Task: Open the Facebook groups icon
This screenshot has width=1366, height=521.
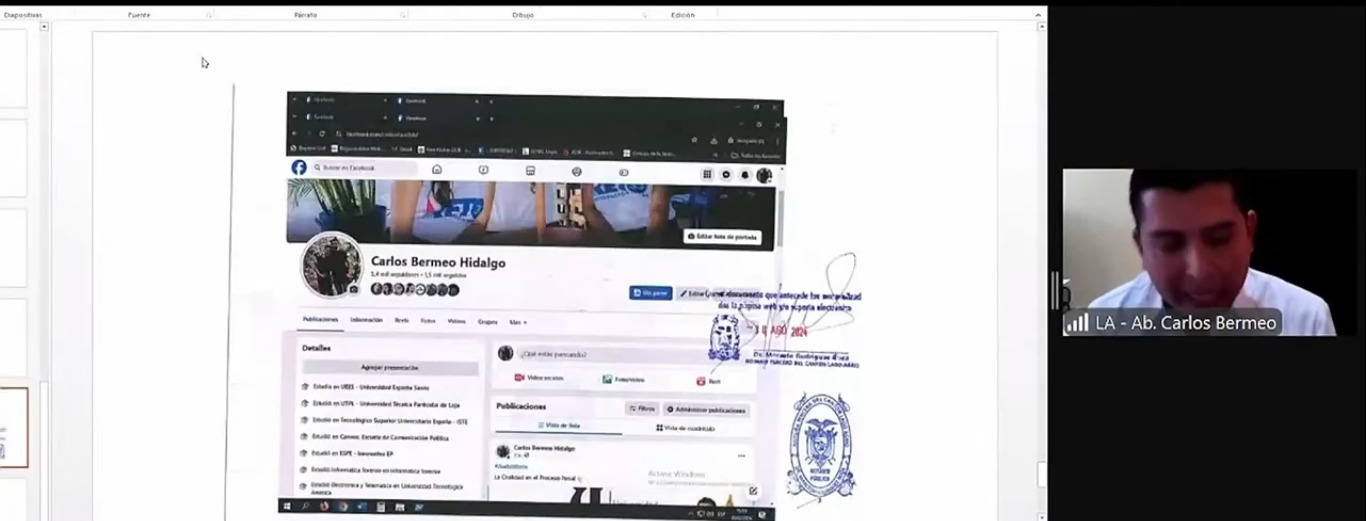Action: coord(577,172)
